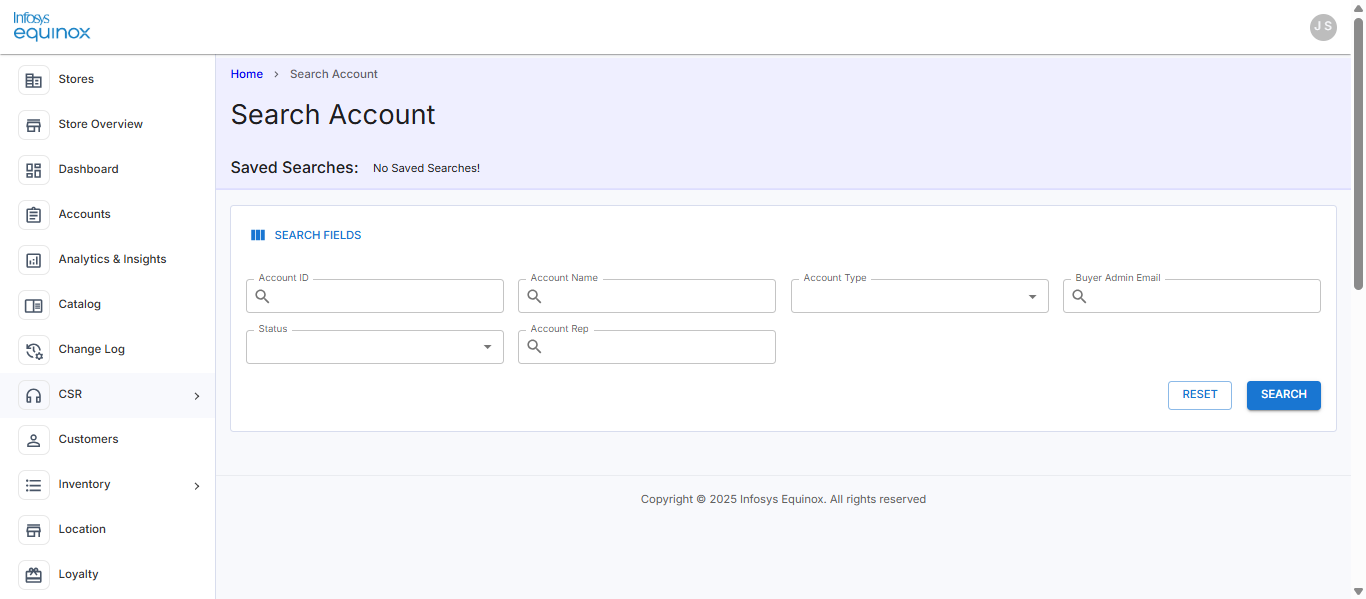Open the Stores sidebar icon

[34, 80]
